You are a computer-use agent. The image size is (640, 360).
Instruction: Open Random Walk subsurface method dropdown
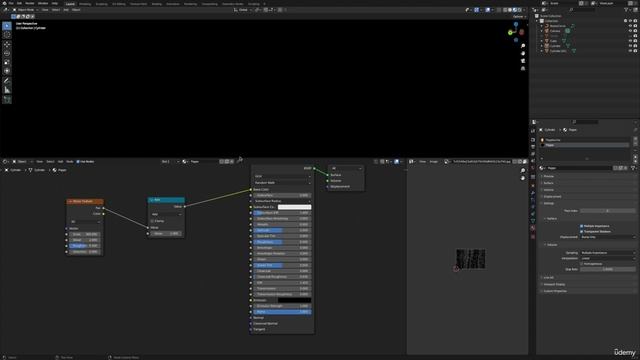pos(282,183)
